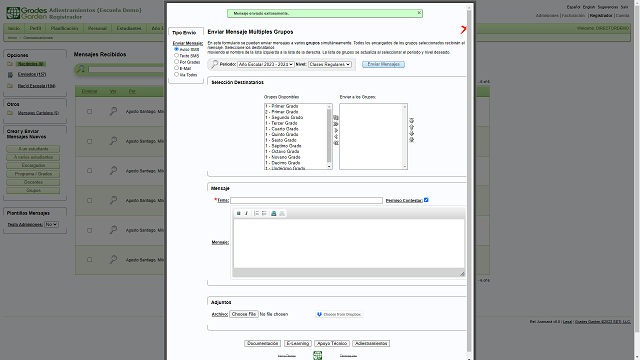The image size is (640, 360).
Task: Open Perfil menu in background navigation bar
Action: pyautogui.click(x=36, y=29)
